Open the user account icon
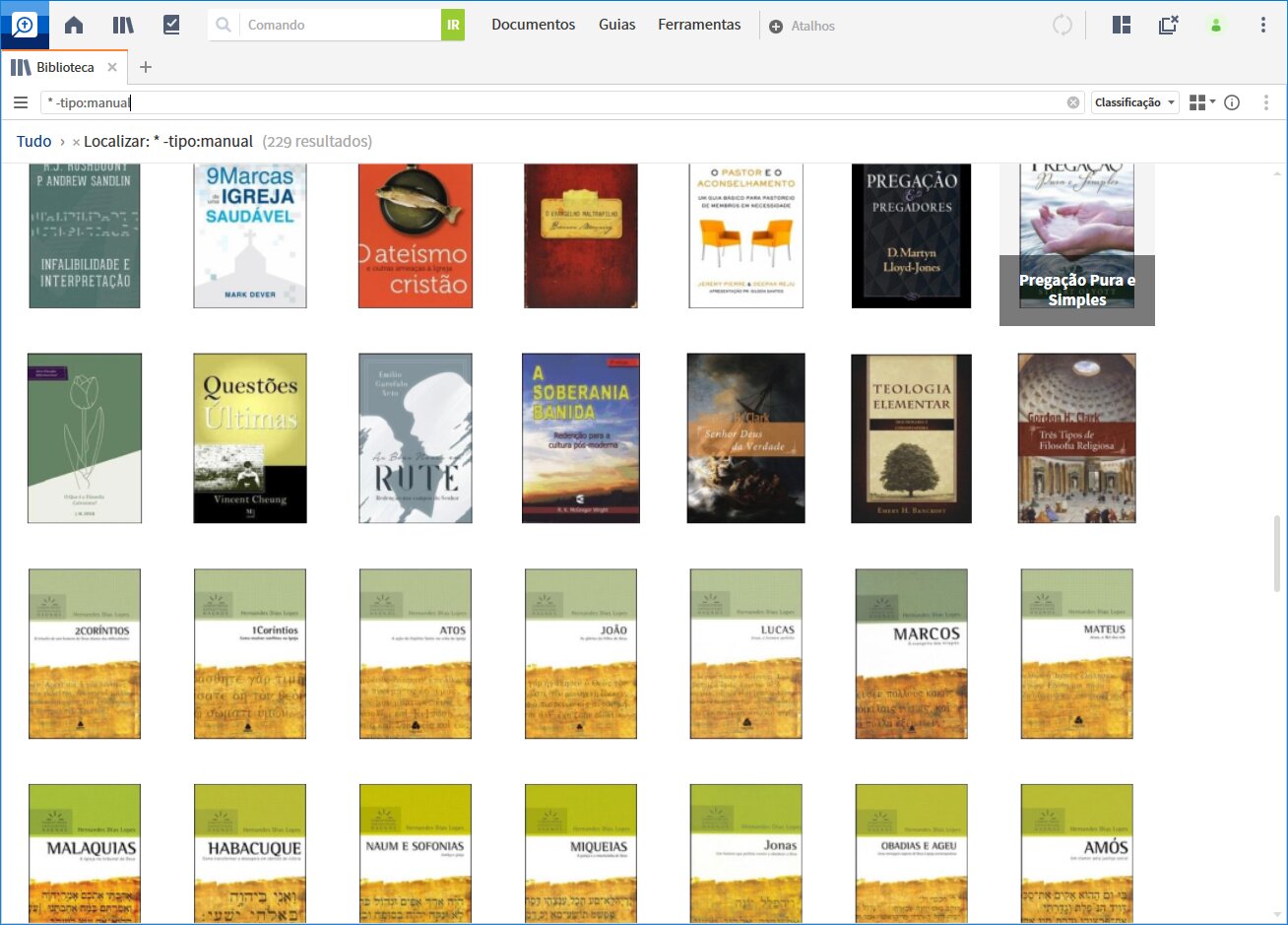1288x925 pixels. click(x=1216, y=26)
